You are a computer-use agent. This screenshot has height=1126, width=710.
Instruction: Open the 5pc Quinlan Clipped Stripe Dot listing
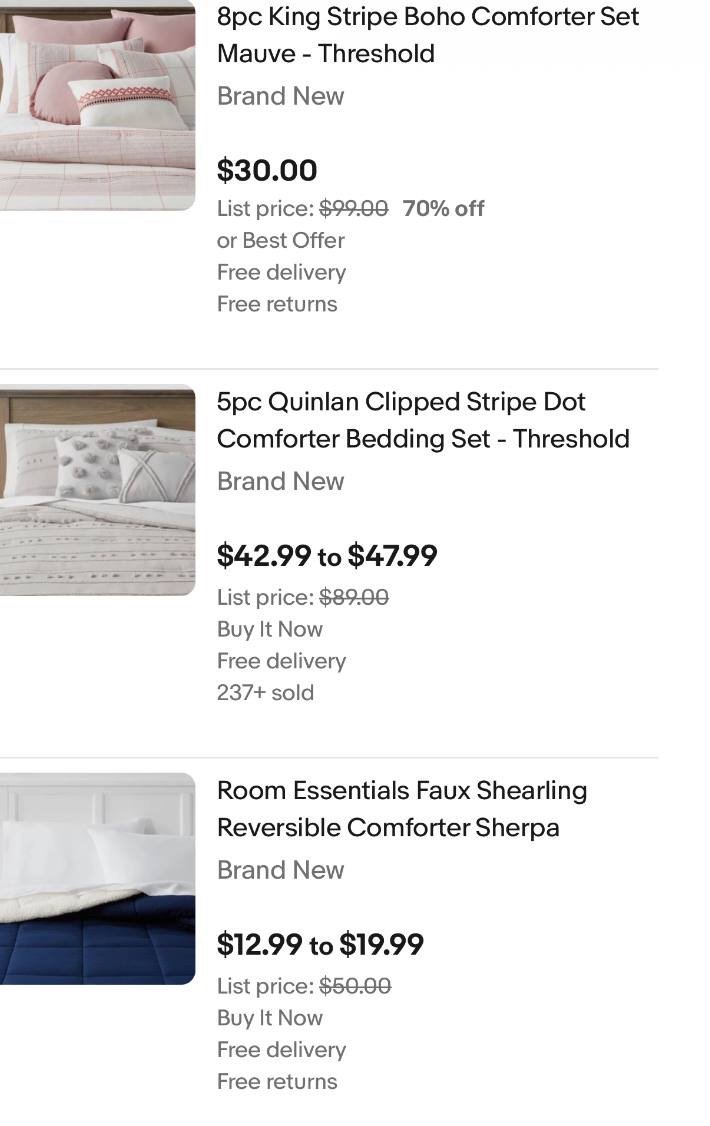tap(422, 420)
